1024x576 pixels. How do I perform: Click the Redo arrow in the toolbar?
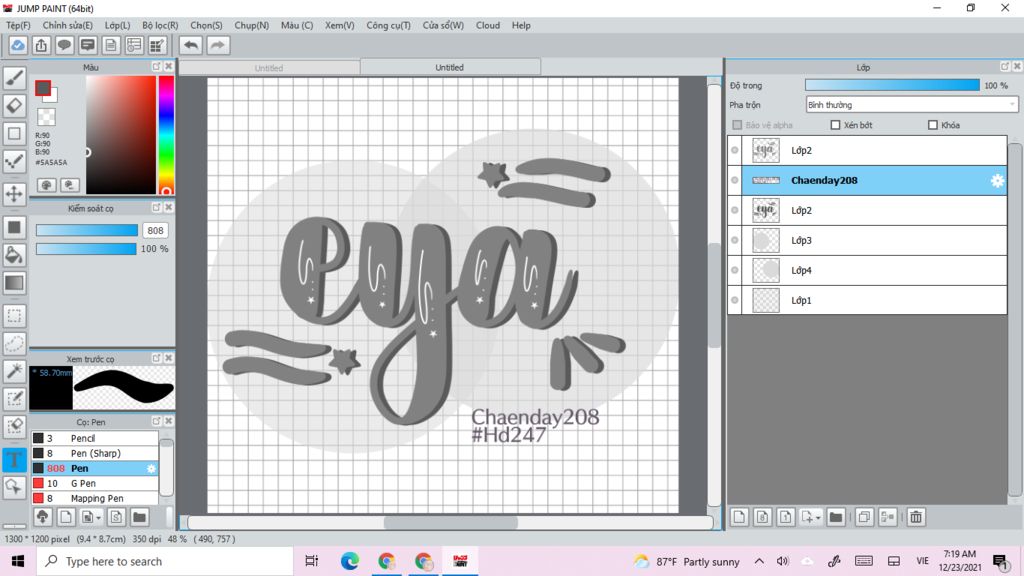[x=218, y=45]
